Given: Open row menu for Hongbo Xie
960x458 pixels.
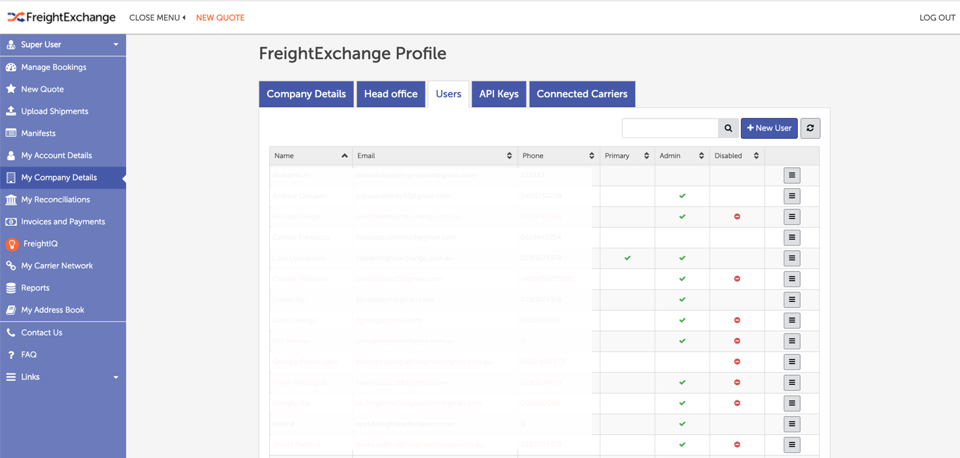Looking at the screenshot, I should pos(792,403).
